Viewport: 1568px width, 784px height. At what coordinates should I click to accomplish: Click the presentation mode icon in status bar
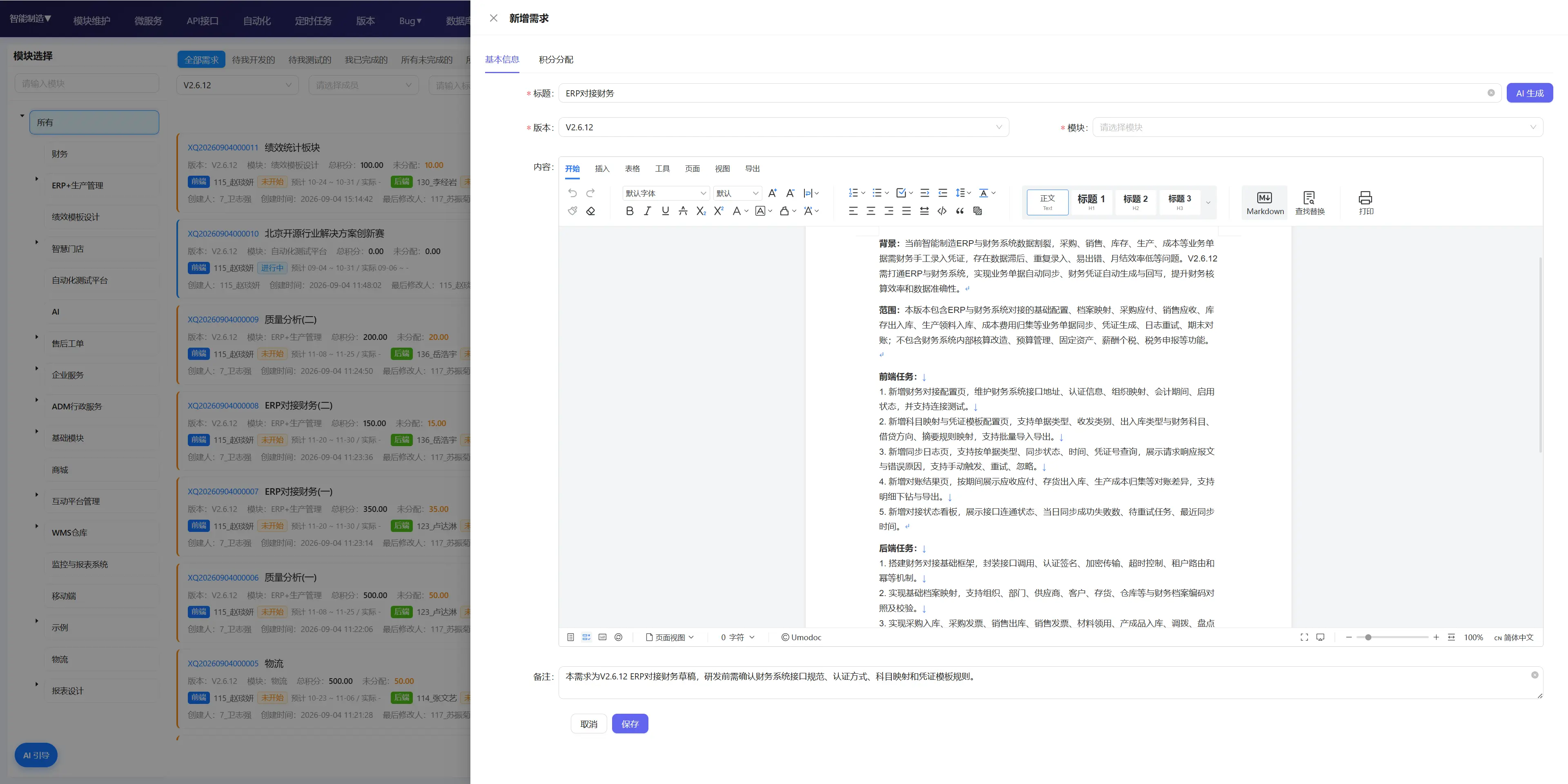1320,637
